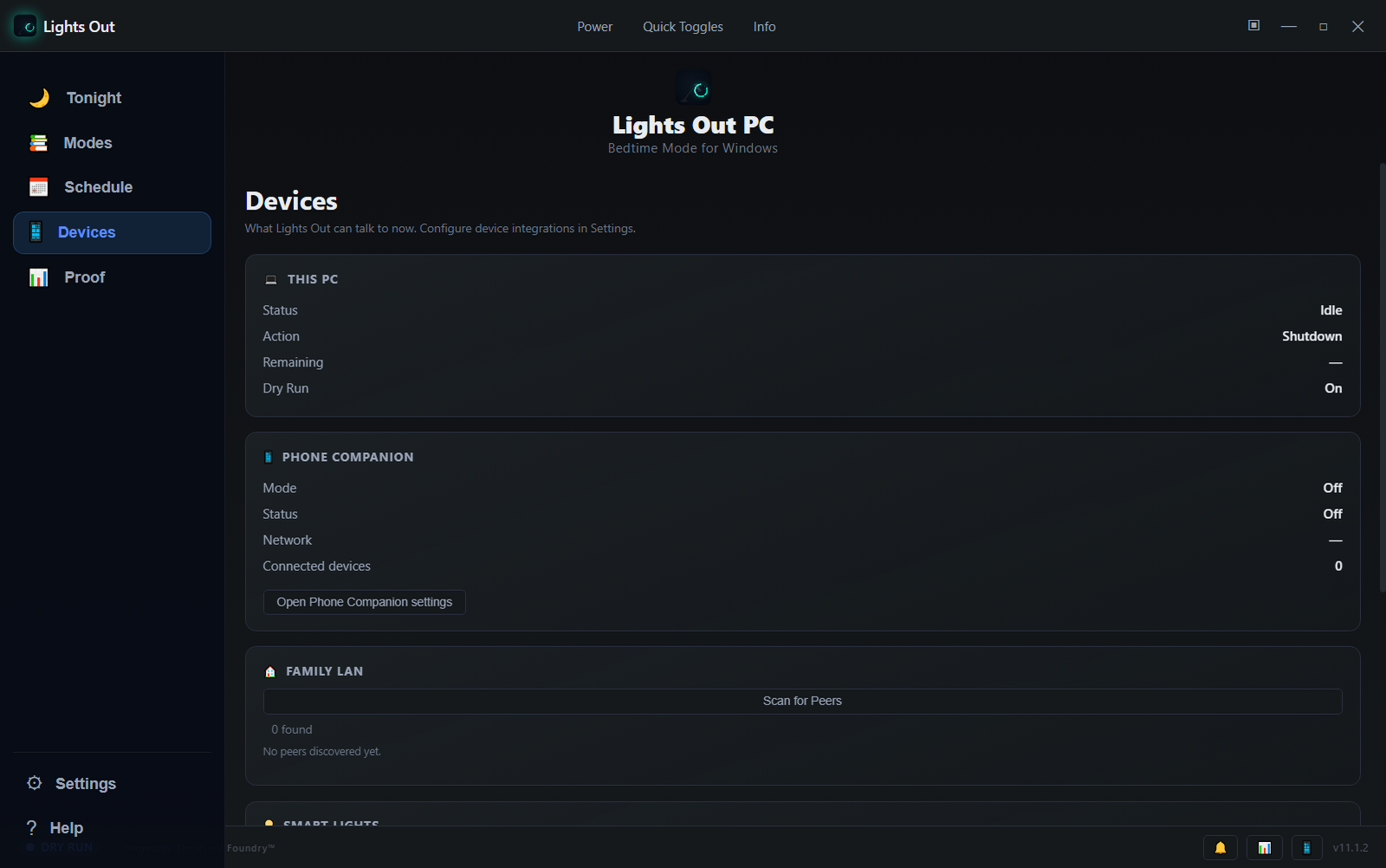Close the Lights Out window

1358,27
